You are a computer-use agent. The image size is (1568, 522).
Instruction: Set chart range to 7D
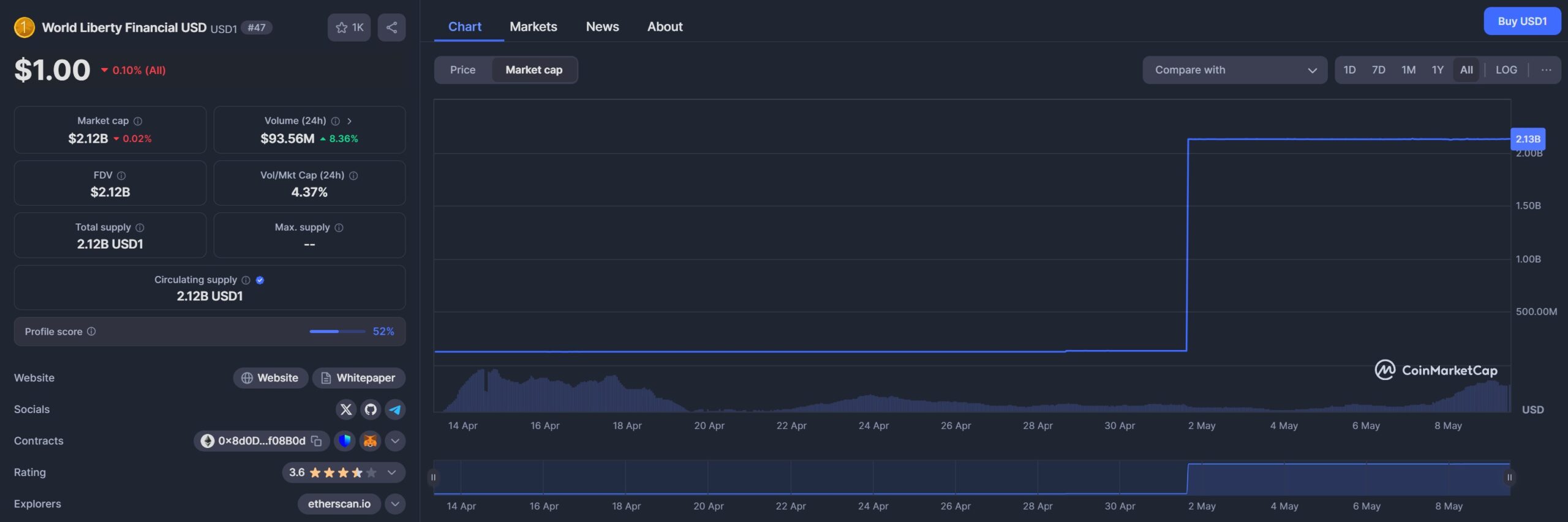[1378, 70]
